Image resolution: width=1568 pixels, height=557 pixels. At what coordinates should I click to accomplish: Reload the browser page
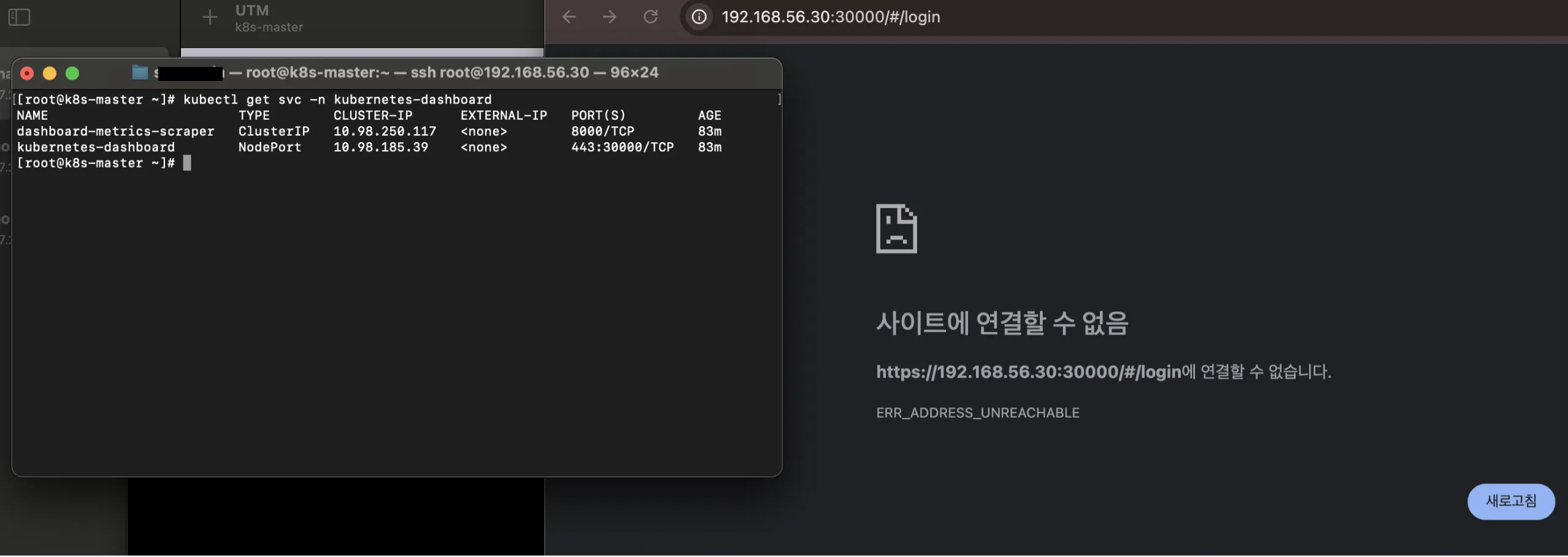(650, 17)
